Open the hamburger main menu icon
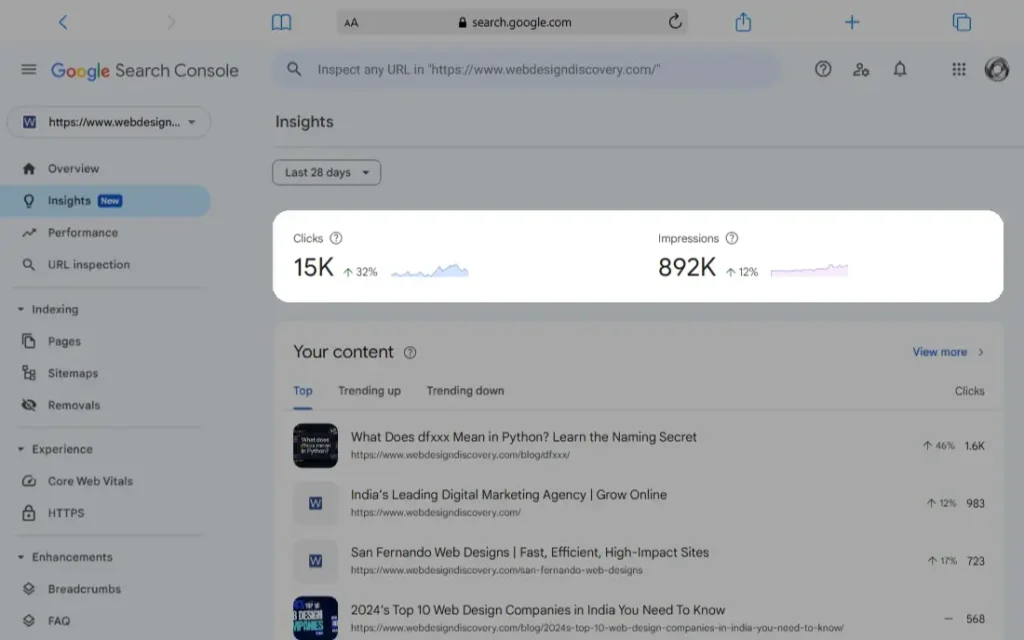1024x640 pixels. tap(29, 70)
